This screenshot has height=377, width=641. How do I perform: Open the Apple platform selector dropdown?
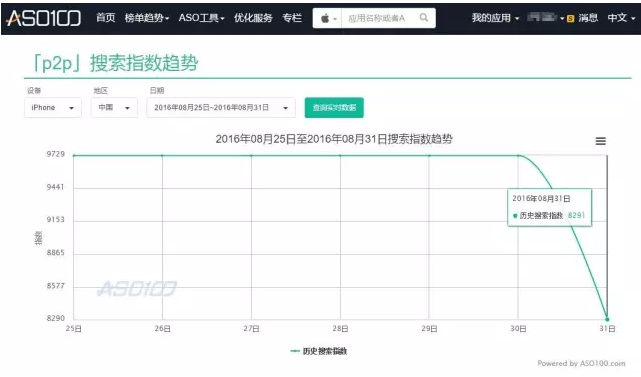[x=327, y=18]
